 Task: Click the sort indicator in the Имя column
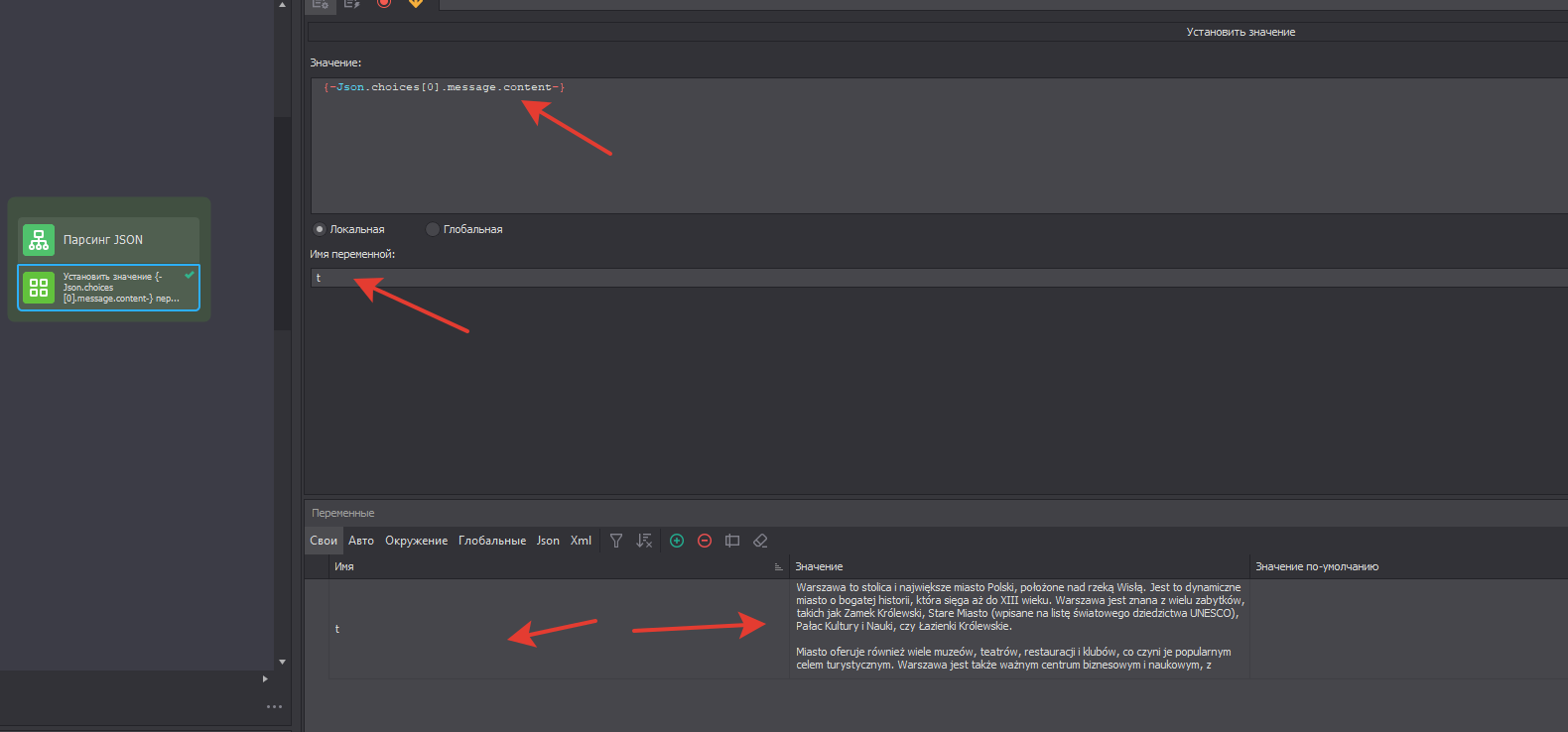[x=778, y=567]
